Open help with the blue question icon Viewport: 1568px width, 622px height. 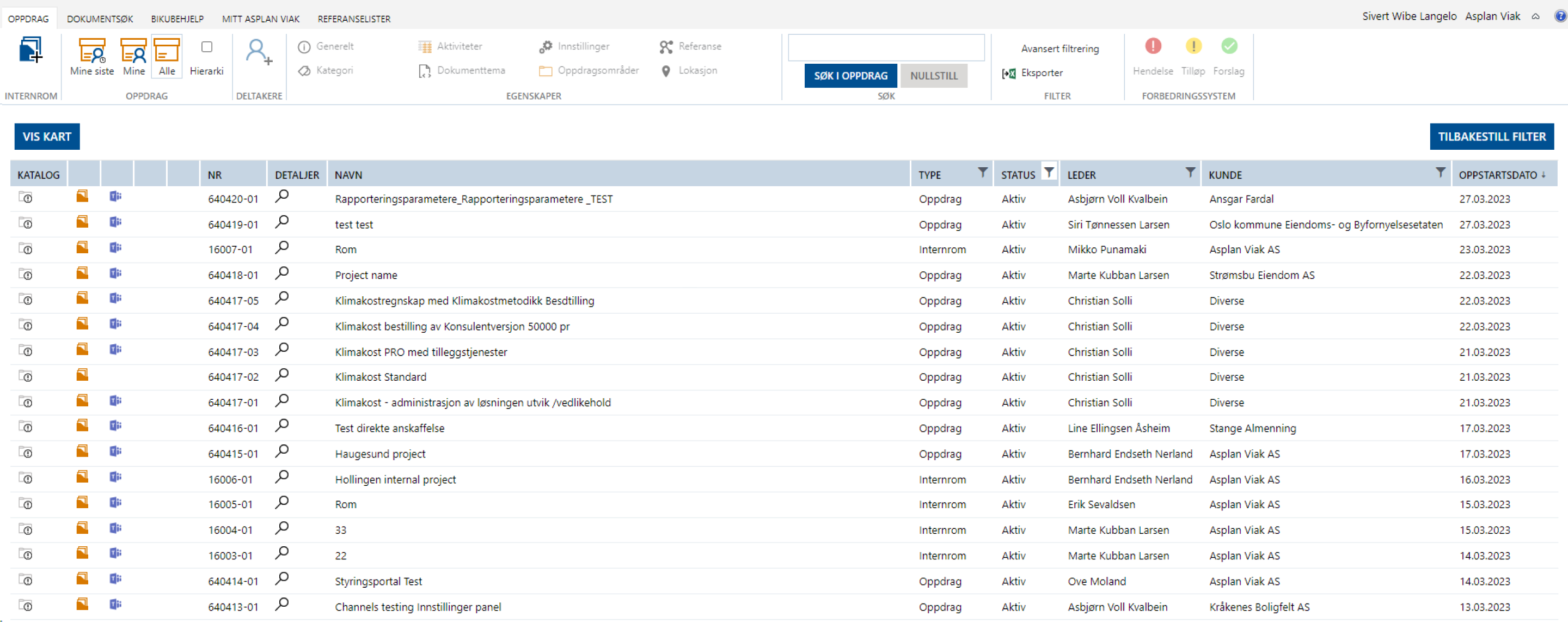point(1561,16)
